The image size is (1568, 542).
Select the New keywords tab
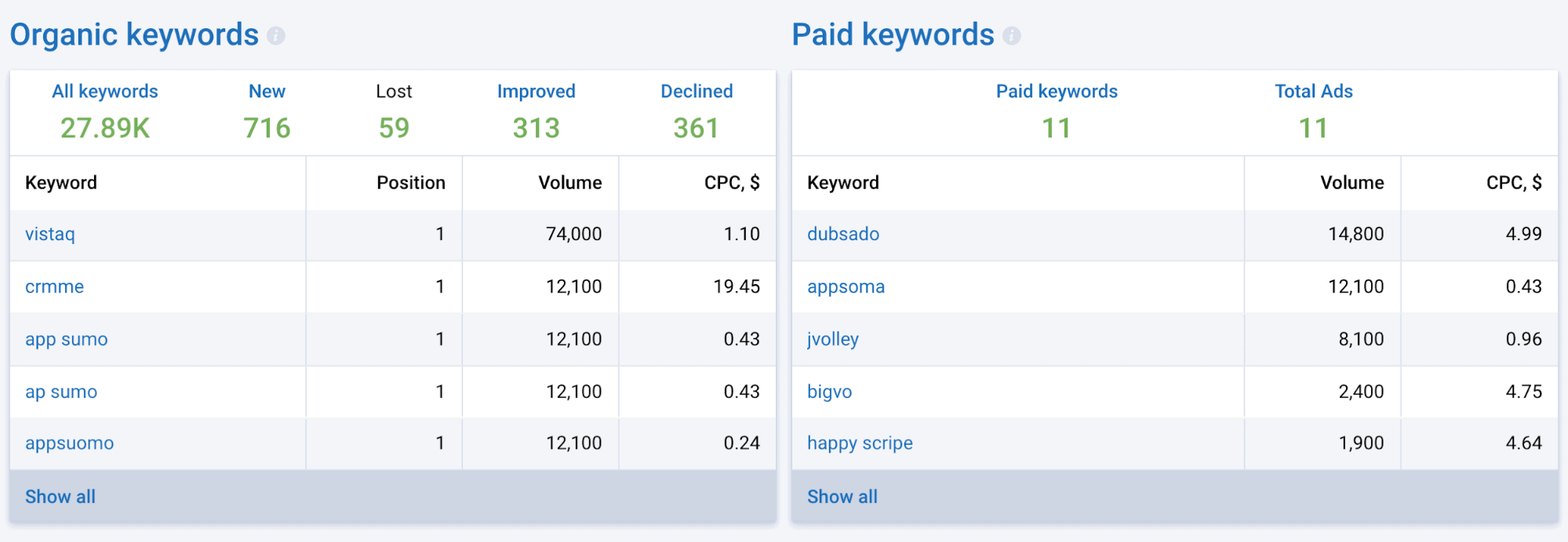coord(267,91)
